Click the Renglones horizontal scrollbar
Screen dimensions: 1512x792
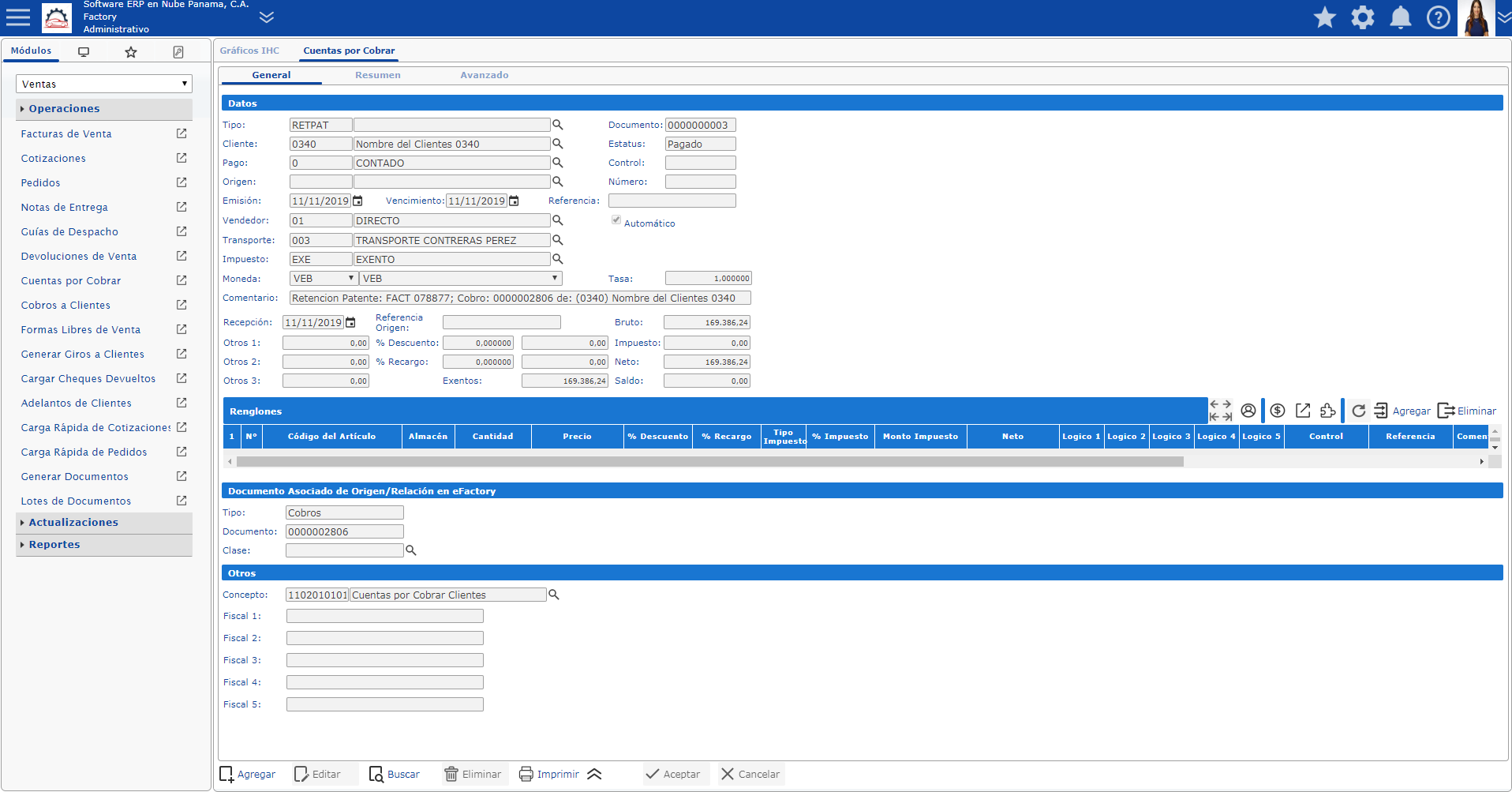pyautogui.click(x=709, y=462)
